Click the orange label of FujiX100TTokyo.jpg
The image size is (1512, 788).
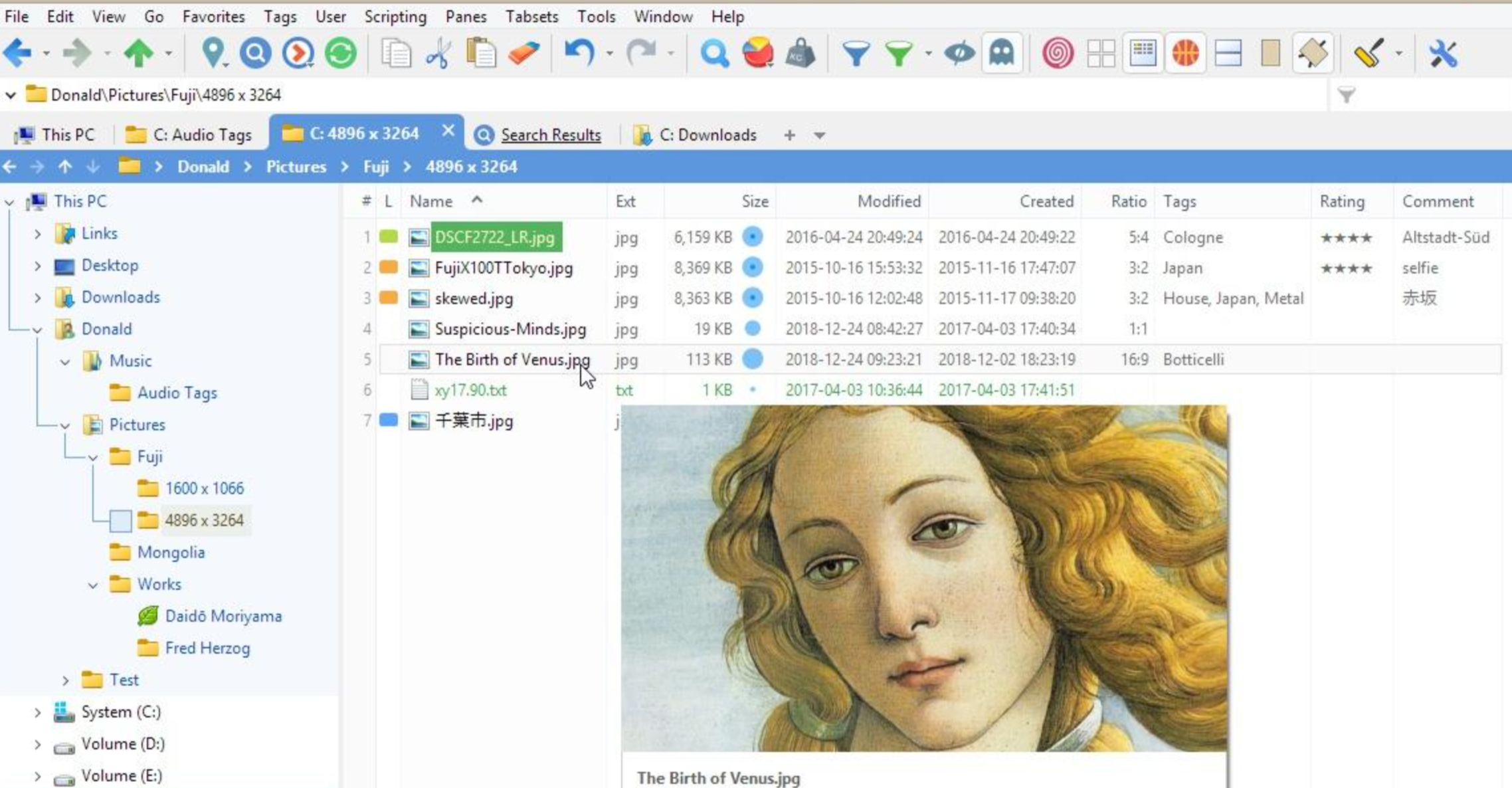[389, 267]
